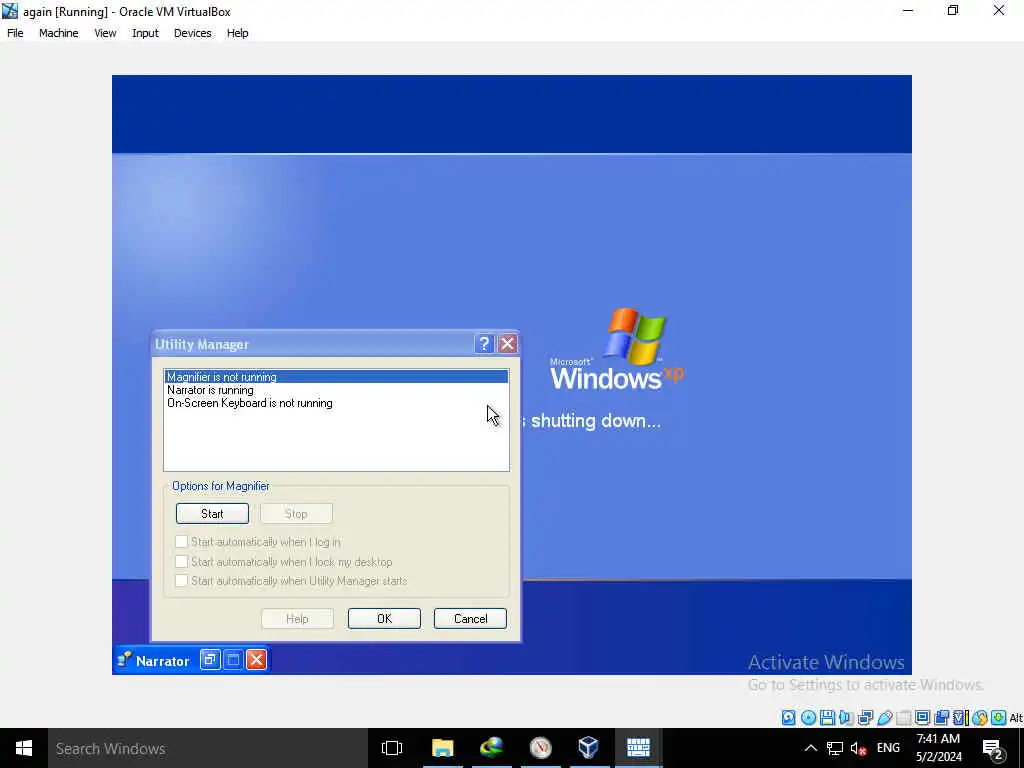The width and height of the screenshot is (1024, 768).
Task: Toggle Start automatically when I log in
Action: point(182,541)
